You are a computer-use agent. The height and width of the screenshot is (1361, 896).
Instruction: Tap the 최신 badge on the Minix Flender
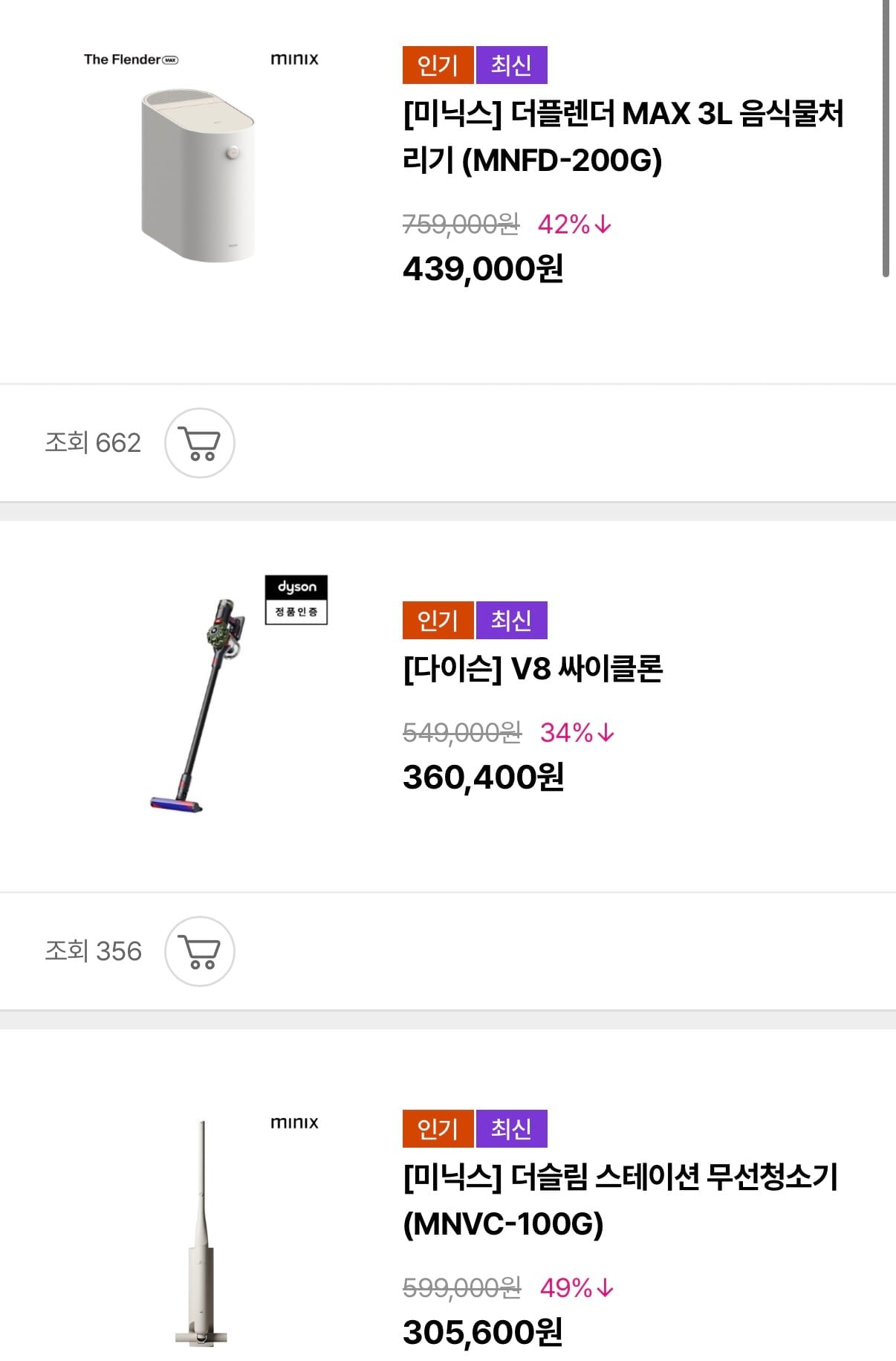[x=511, y=65]
